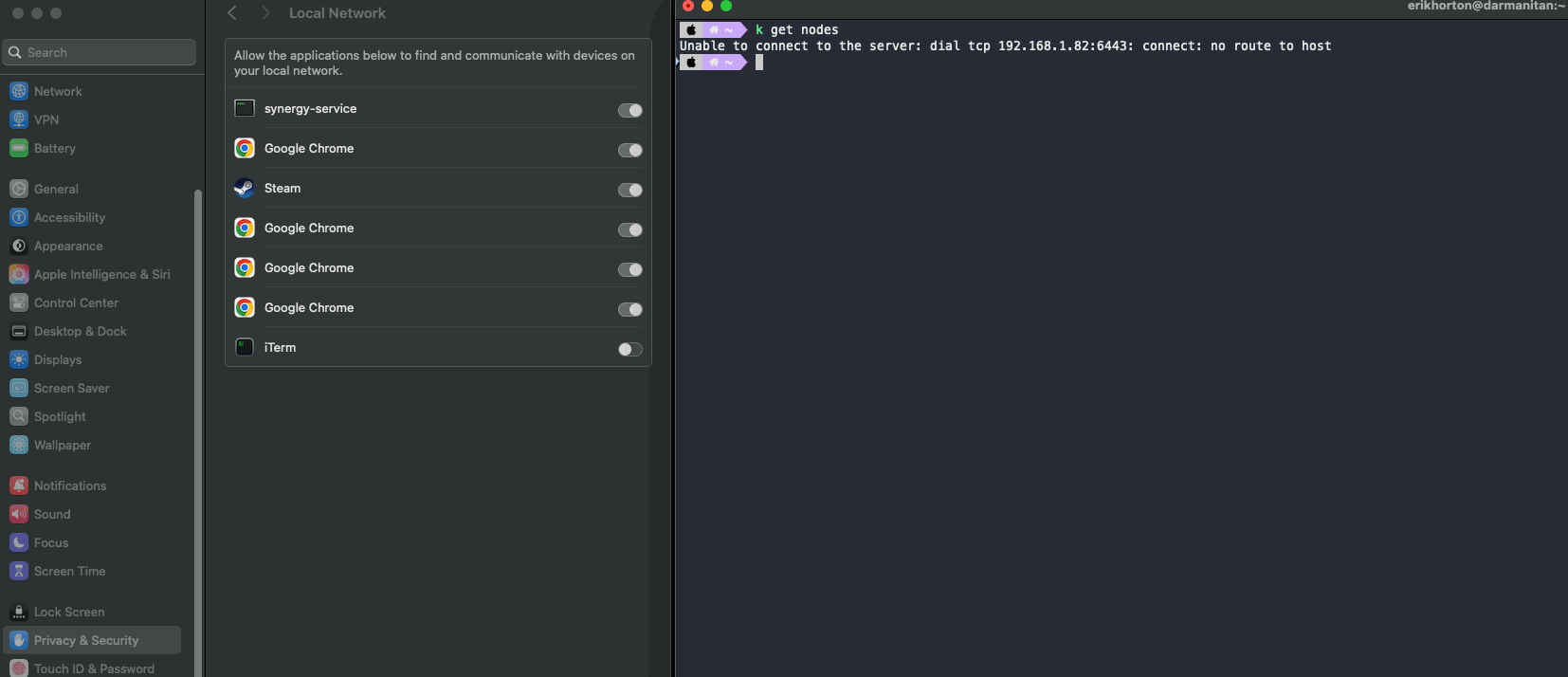Open the Sound speaker icon
Image resolution: width=1568 pixels, height=677 pixels.
19,514
